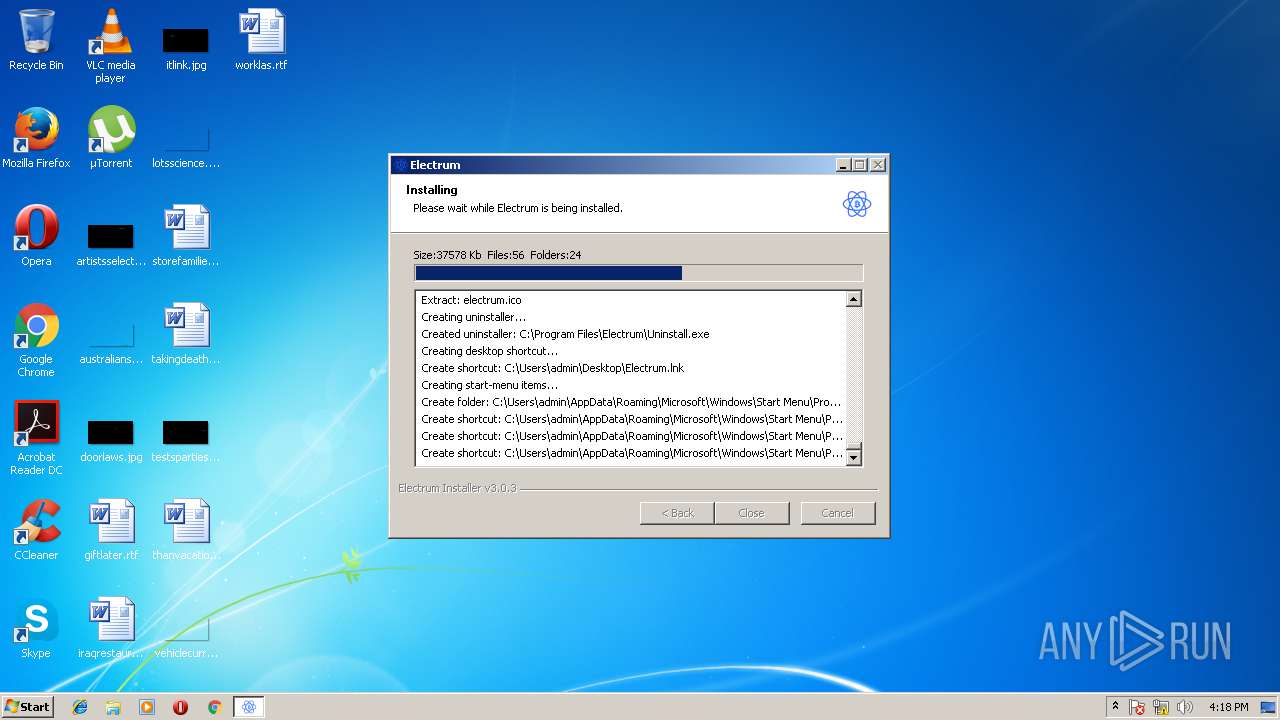
Task: Click the Electrum logo in installer header
Action: [x=857, y=204]
